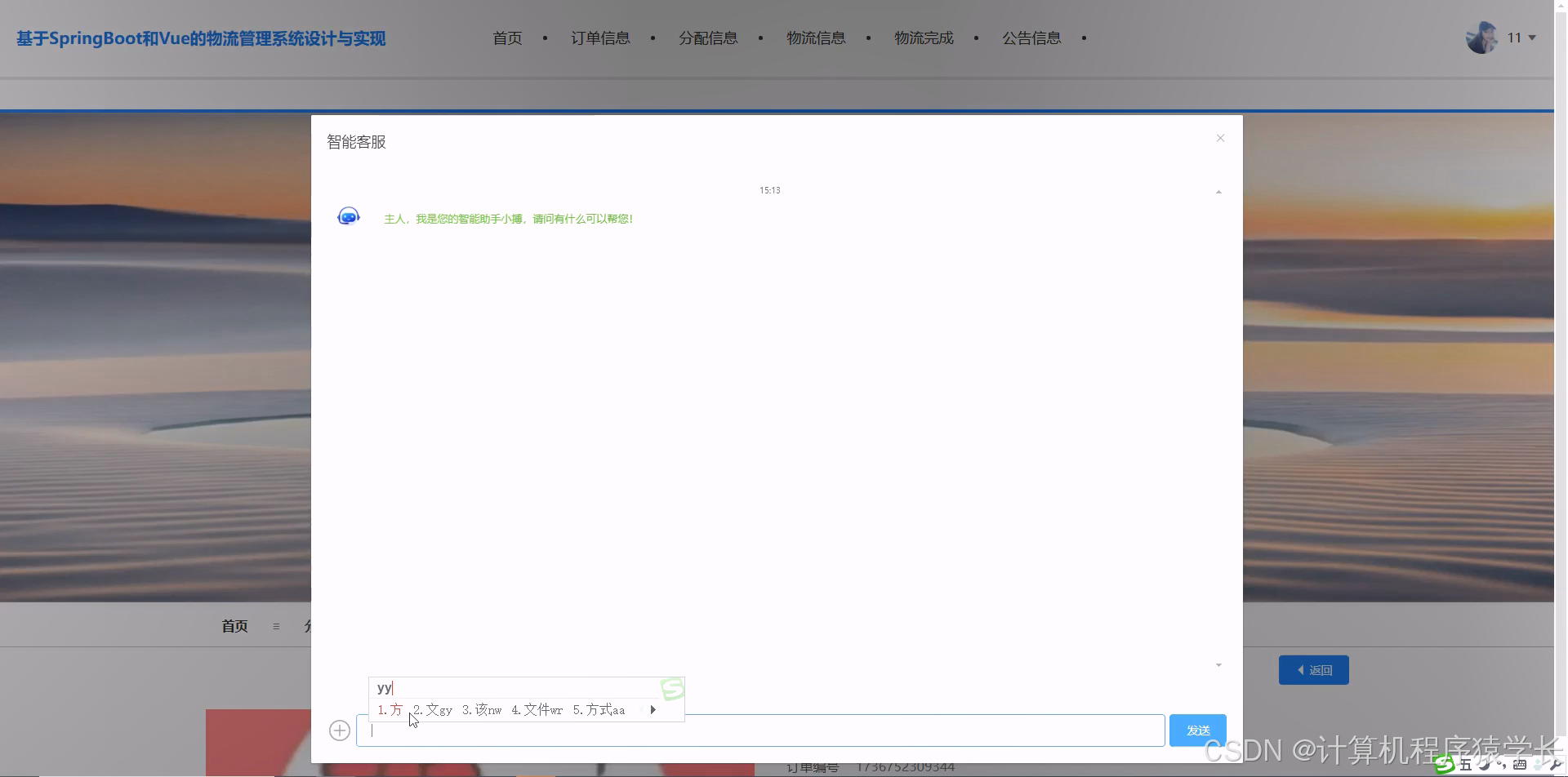Click the Sogou input method logo in the tray
This screenshot has width=1568, height=777.
(1445, 765)
